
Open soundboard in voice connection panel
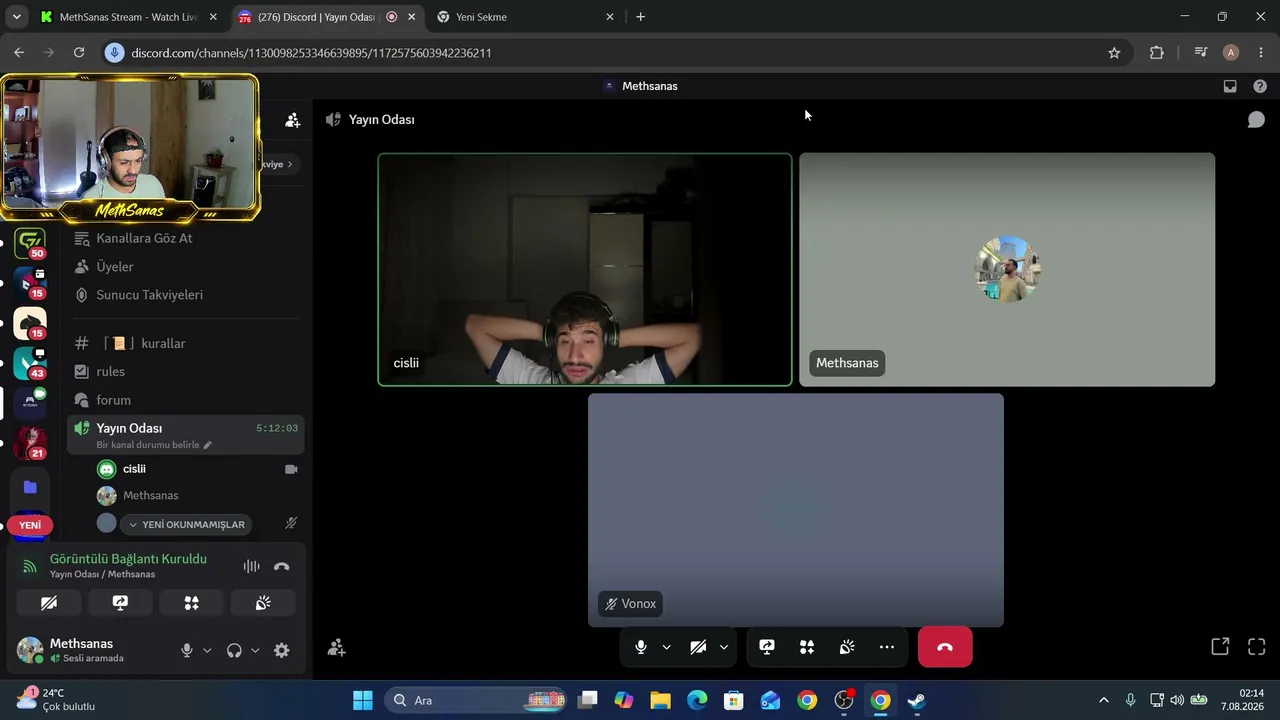point(263,603)
